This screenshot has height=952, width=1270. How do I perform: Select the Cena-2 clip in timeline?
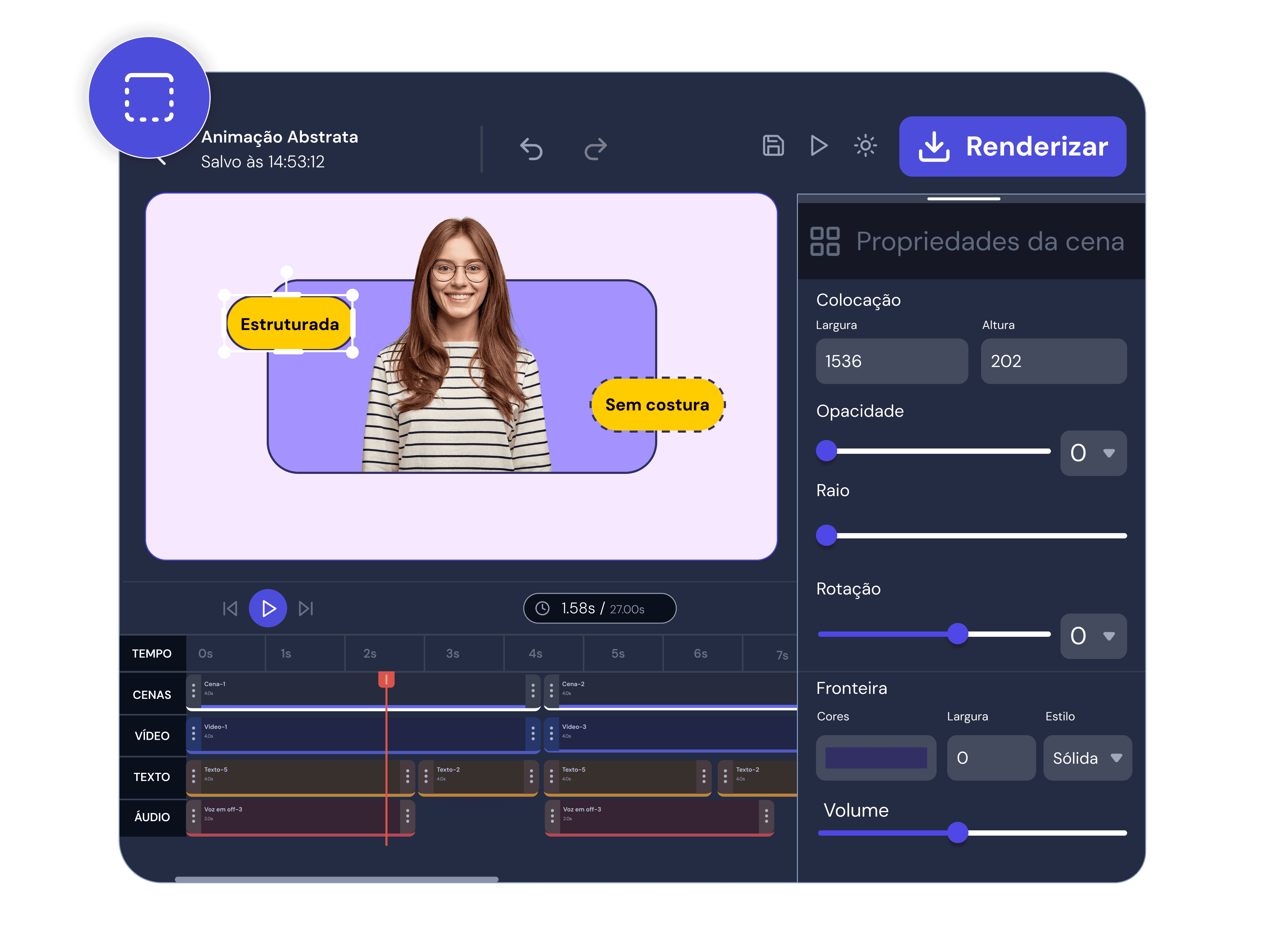coord(671,691)
